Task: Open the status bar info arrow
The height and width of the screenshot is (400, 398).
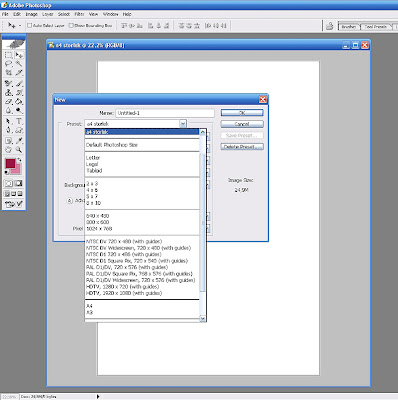Action: [98, 396]
